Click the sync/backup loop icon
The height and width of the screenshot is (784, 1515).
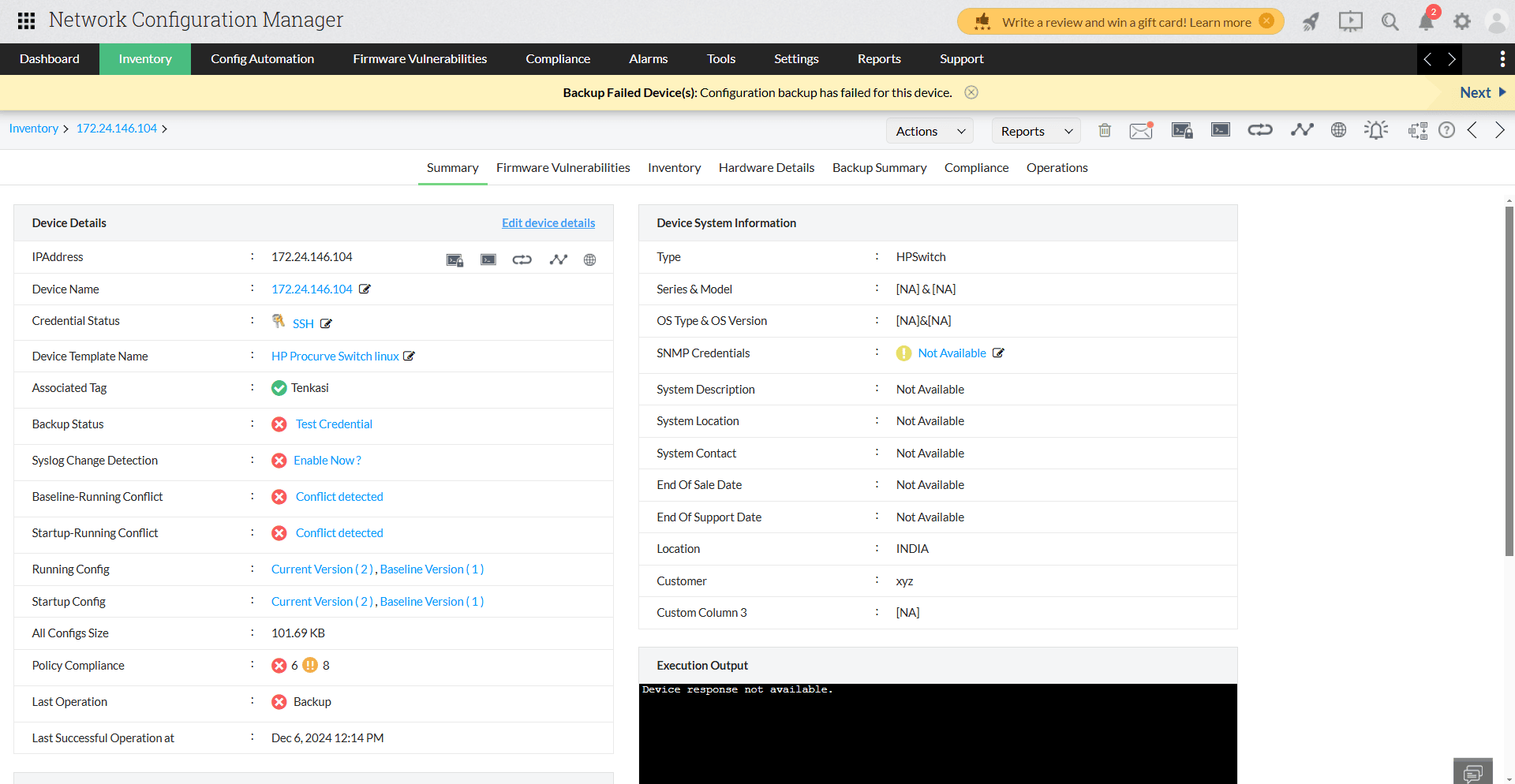(1259, 129)
